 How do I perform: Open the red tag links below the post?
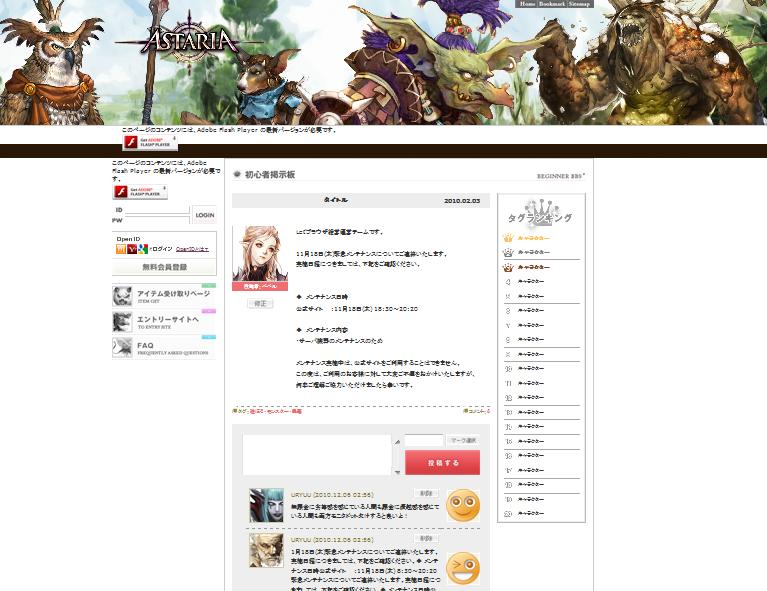click(x=275, y=411)
